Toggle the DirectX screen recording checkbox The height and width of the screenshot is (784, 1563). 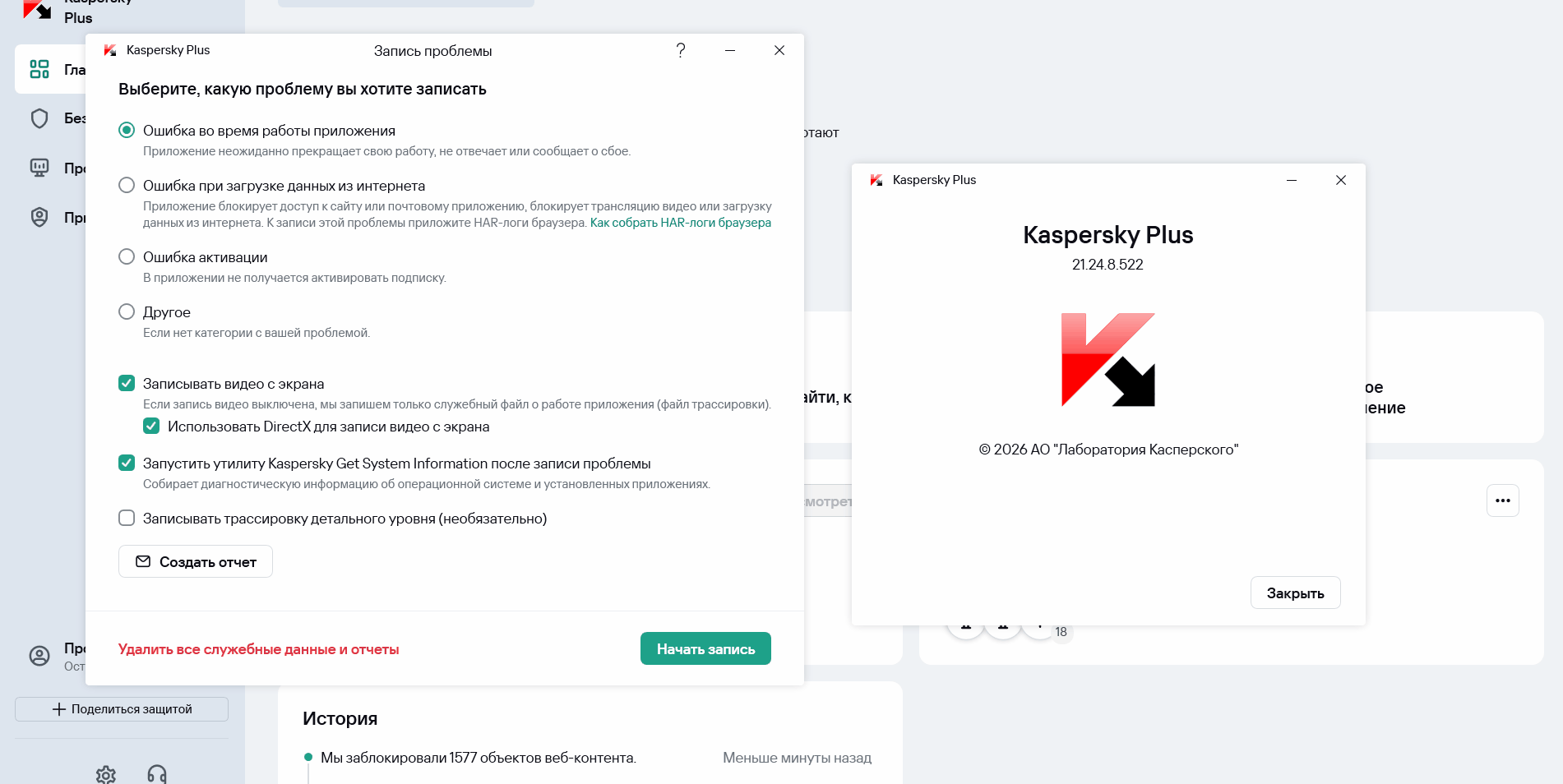click(151, 427)
